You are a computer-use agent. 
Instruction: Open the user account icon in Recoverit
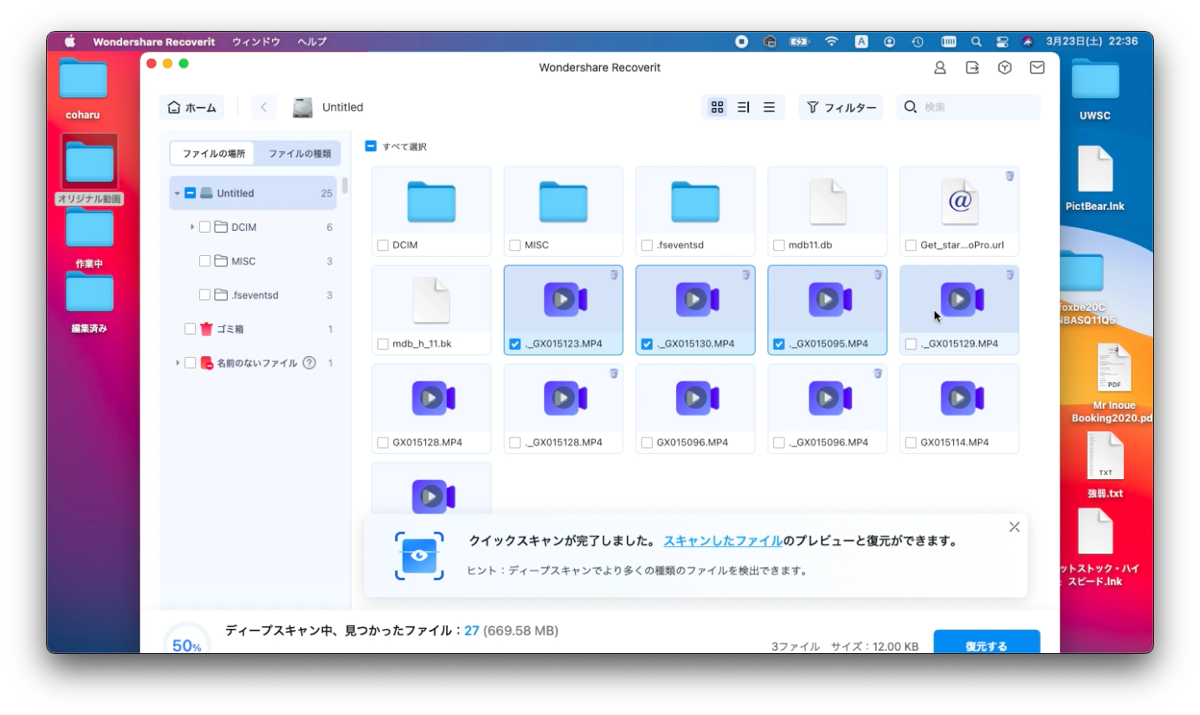pos(940,68)
